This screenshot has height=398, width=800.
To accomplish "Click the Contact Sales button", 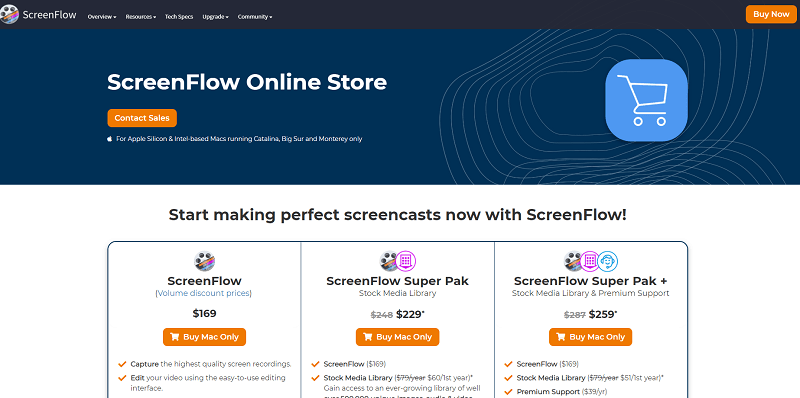I will pyautogui.click(x=142, y=118).
